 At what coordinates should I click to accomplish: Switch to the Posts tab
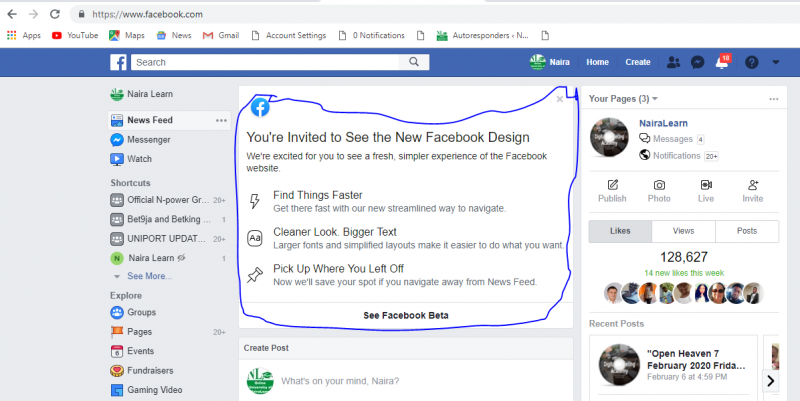(x=745, y=231)
